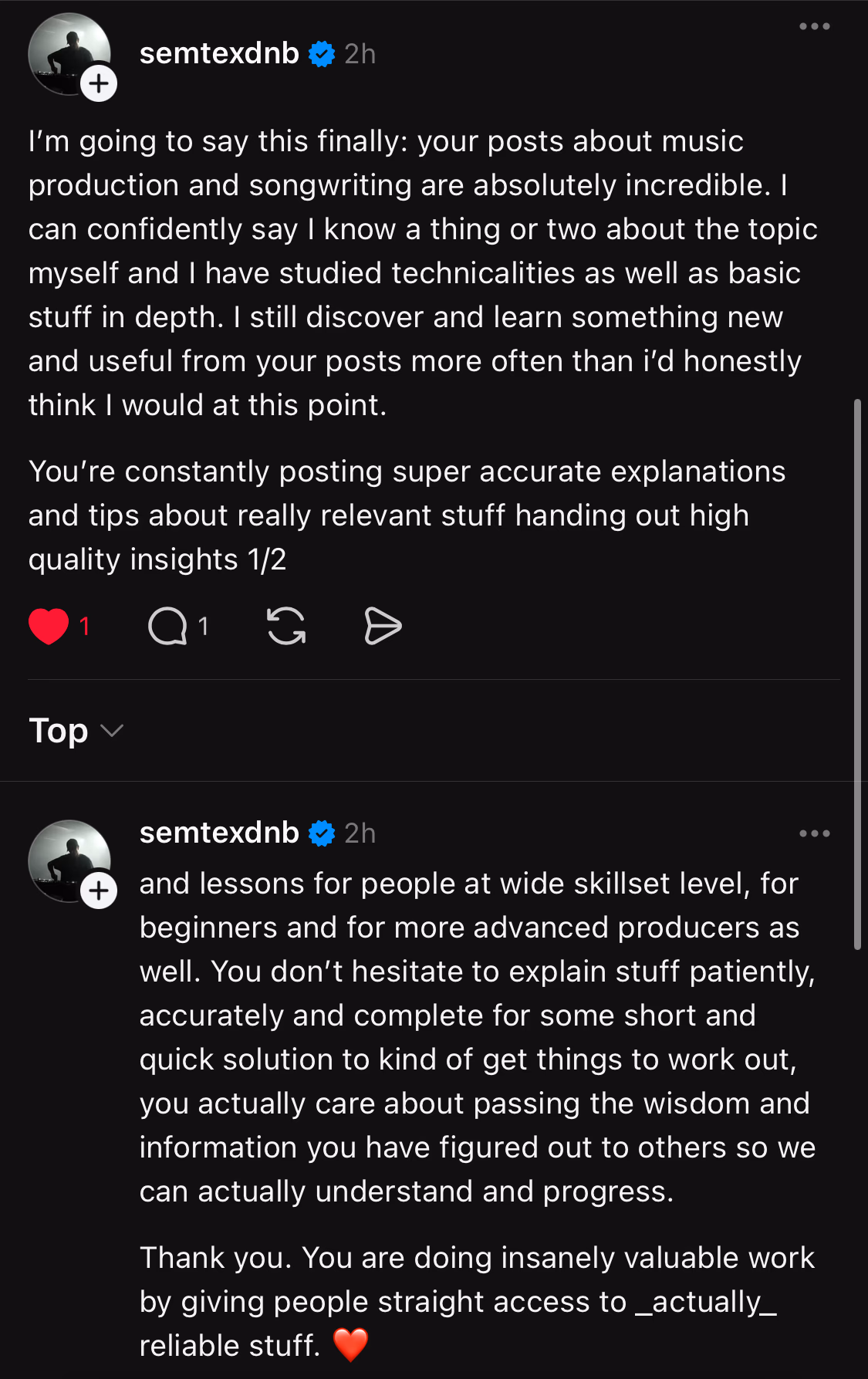Viewport: 868px width, 1379px height.
Task: Open the 2h timestamp link
Action: (360, 53)
